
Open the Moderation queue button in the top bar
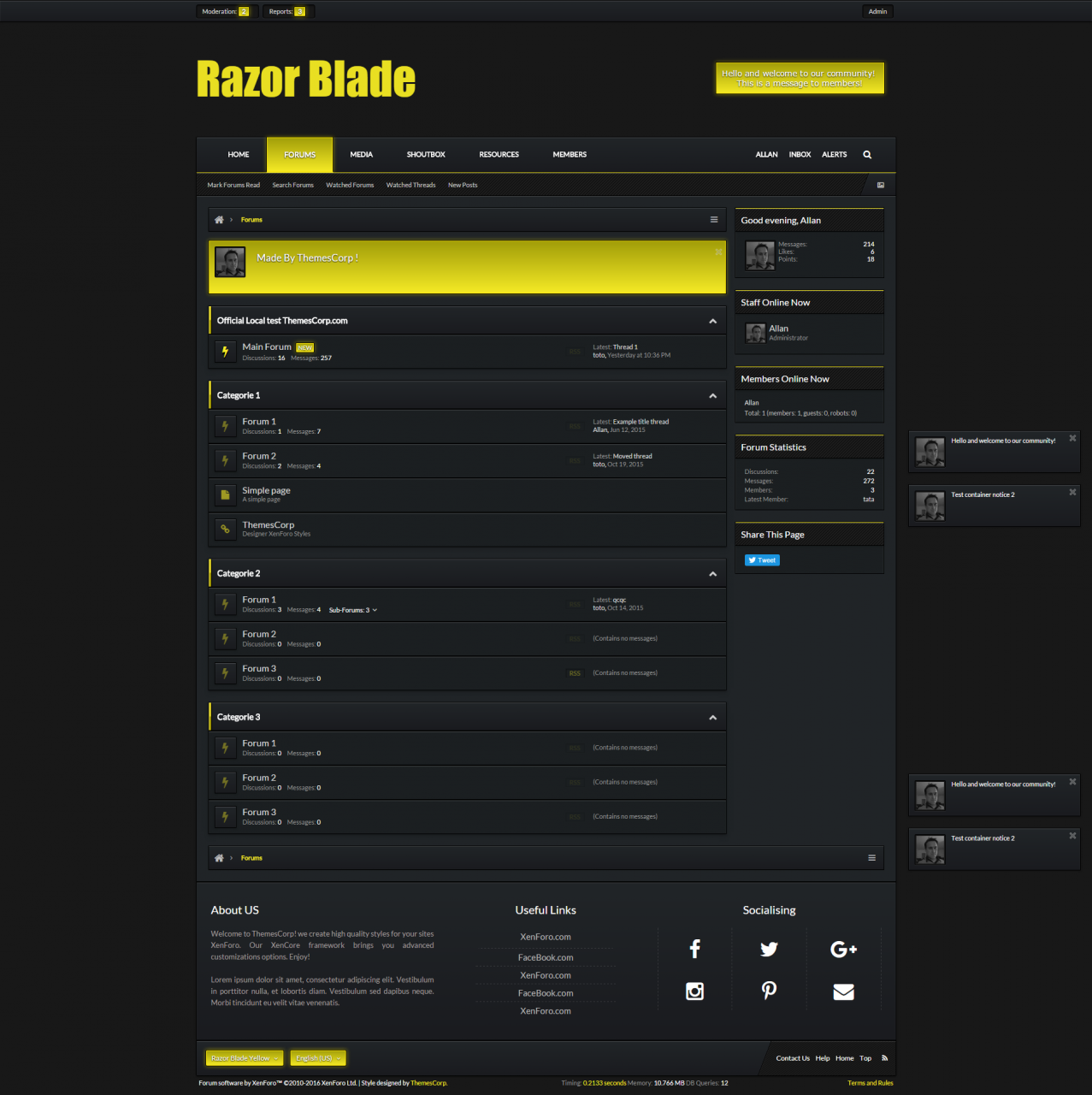point(226,11)
